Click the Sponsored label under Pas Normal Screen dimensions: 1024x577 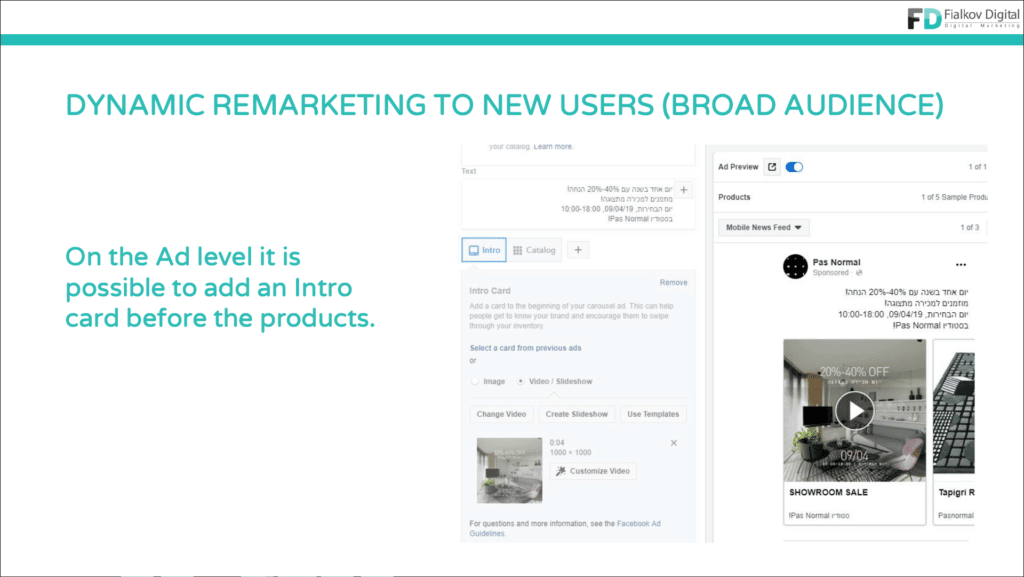point(831,273)
